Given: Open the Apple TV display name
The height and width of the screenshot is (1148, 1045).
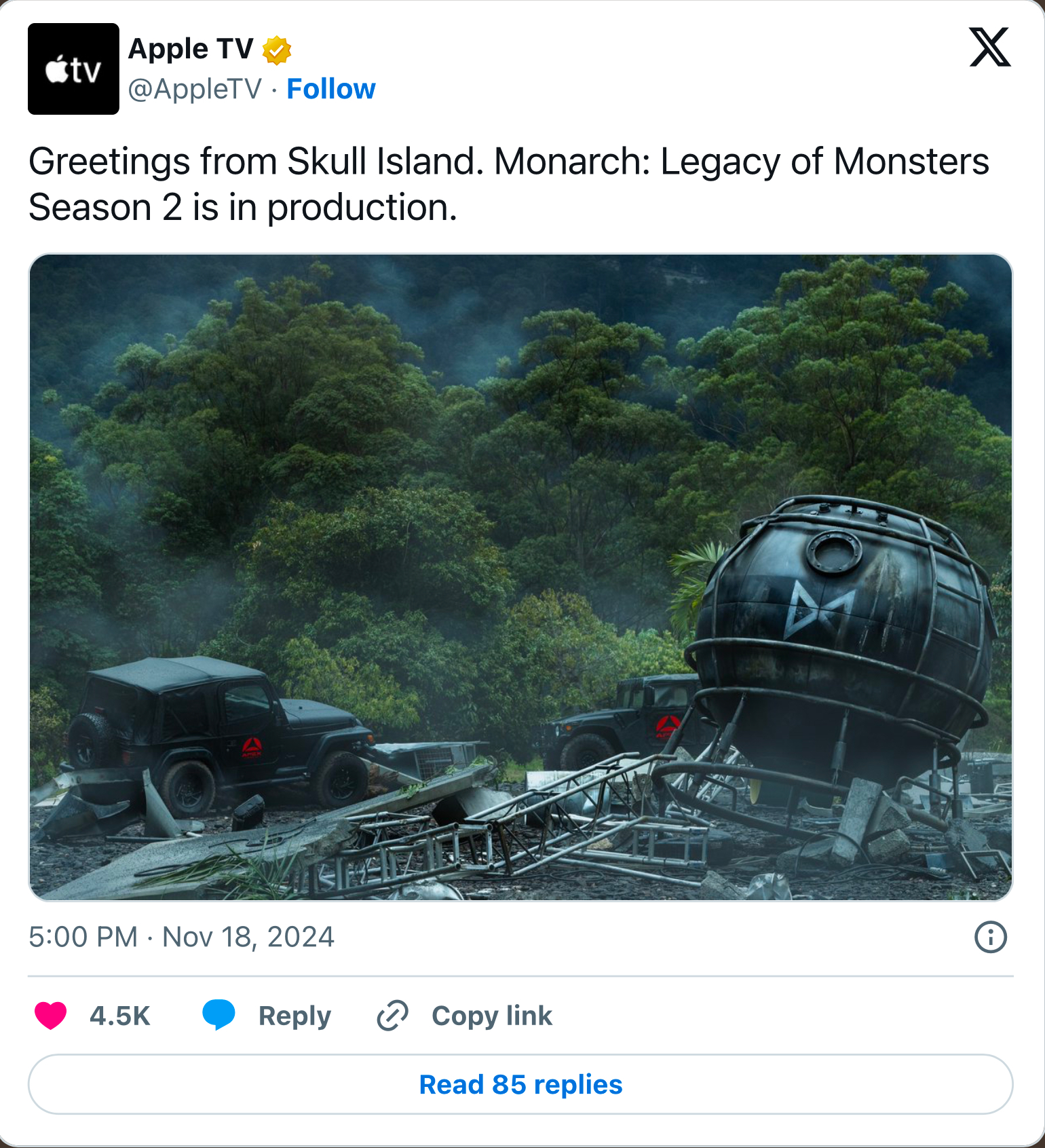Looking at the screenshot, I should tap(191, 49).
